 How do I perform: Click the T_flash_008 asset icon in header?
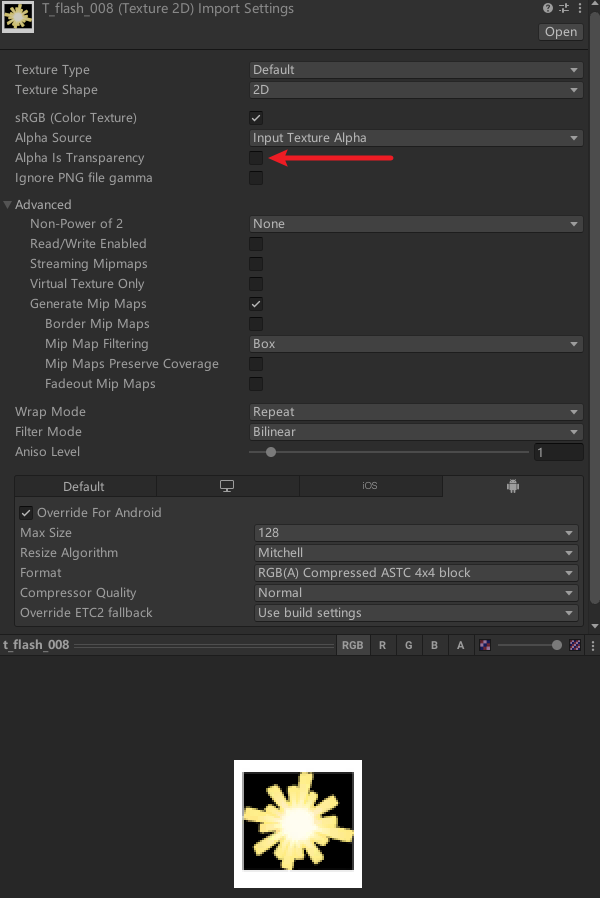(18, 18)
